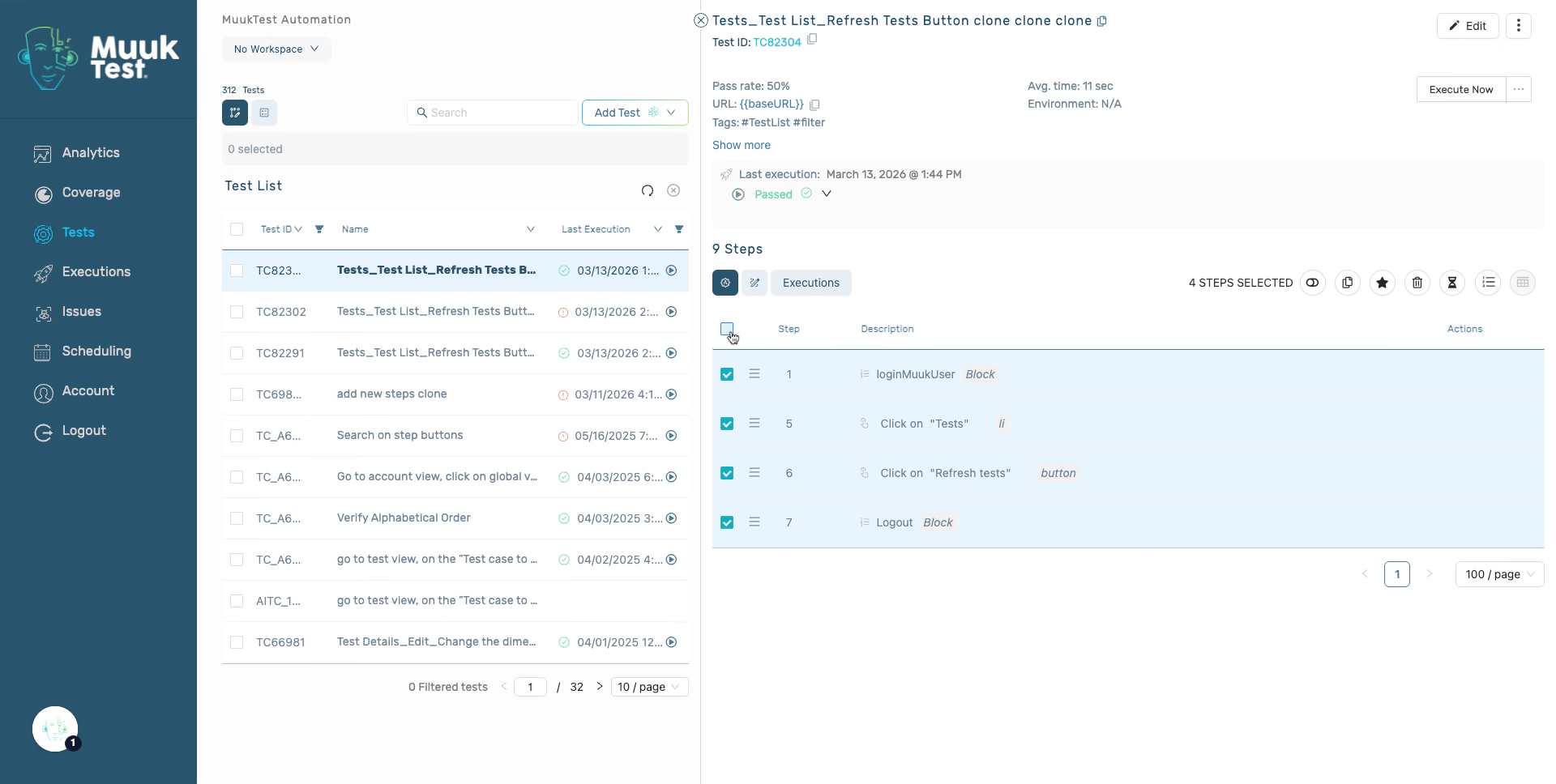Check the box for test TC82302
Image resolution: width=1556 pixels, height=784 pixels.
pyautogui.click(x=237, y=312)
